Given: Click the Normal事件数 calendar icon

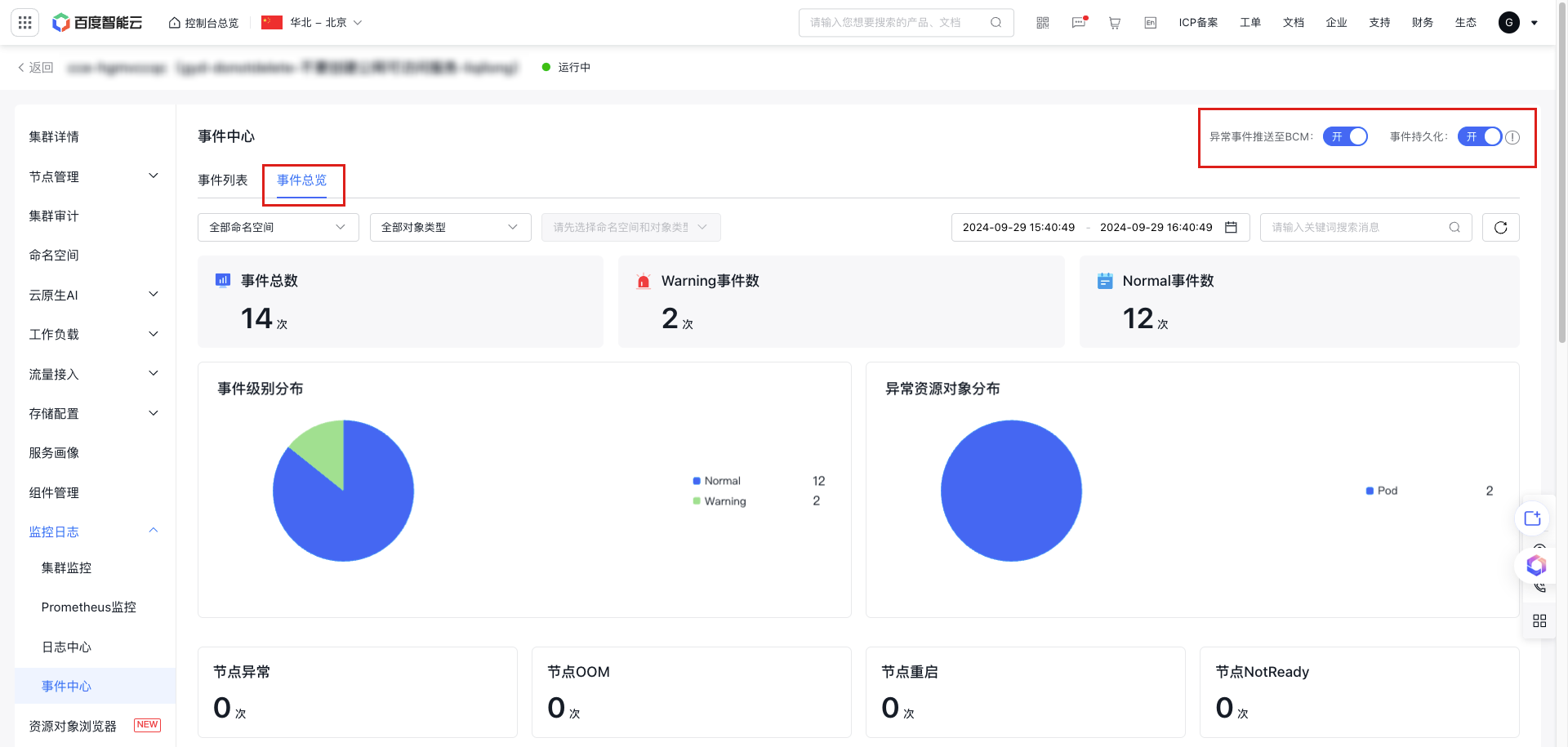Looking at the screenshot, I should (x=1104, y=281).
